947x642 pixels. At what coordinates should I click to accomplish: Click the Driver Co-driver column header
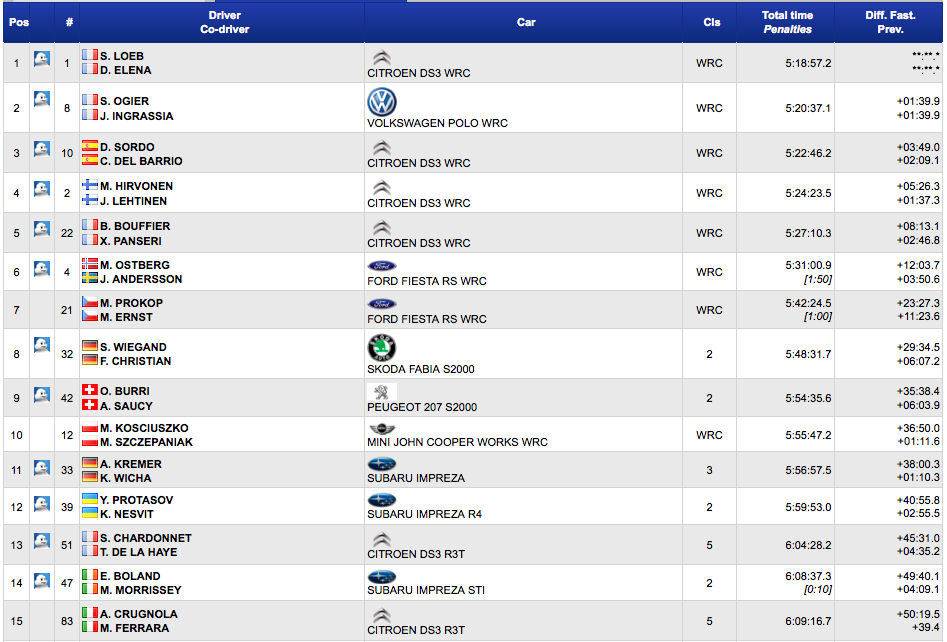224,22
